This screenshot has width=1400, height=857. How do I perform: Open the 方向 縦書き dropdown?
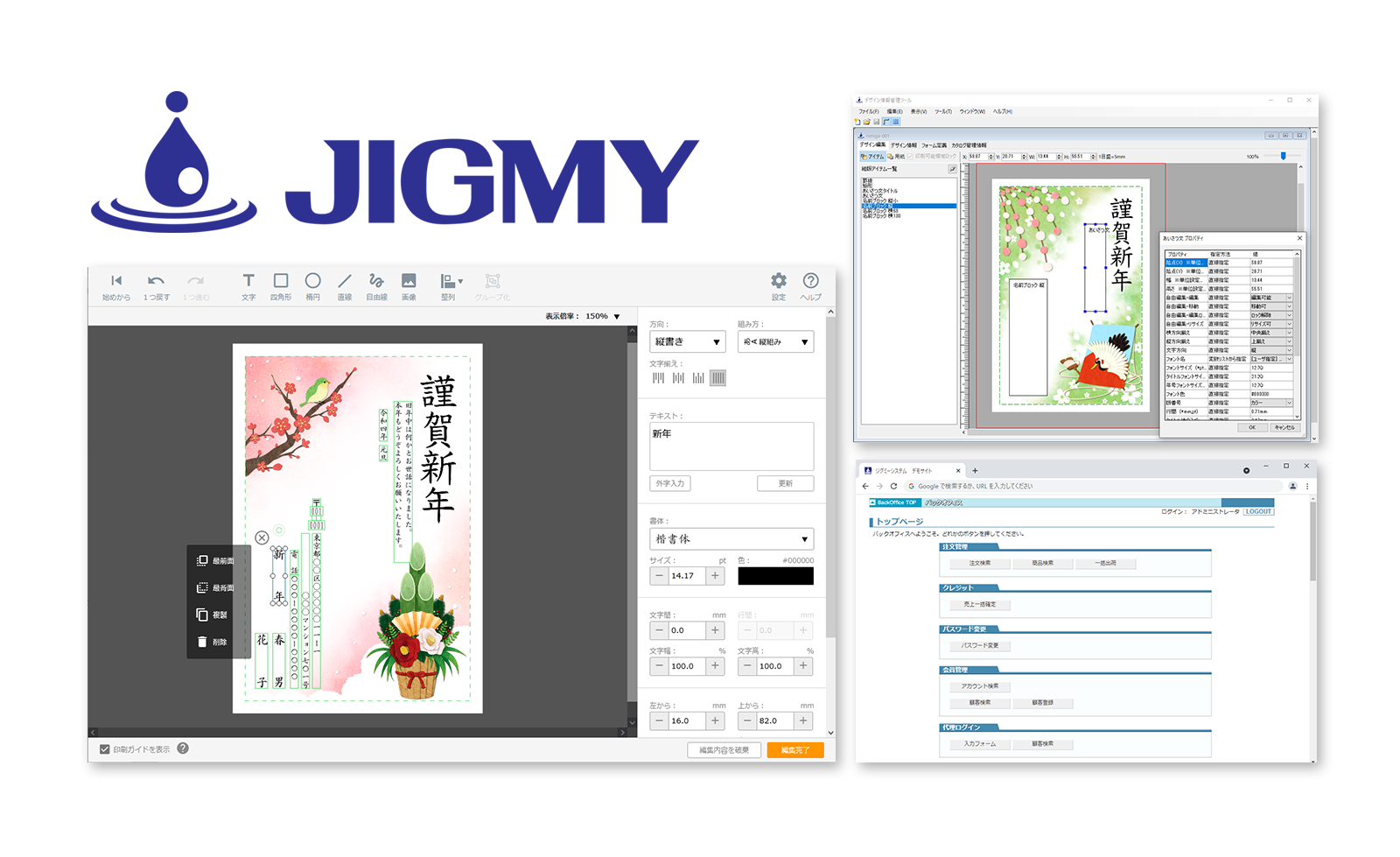click(688, 342)
